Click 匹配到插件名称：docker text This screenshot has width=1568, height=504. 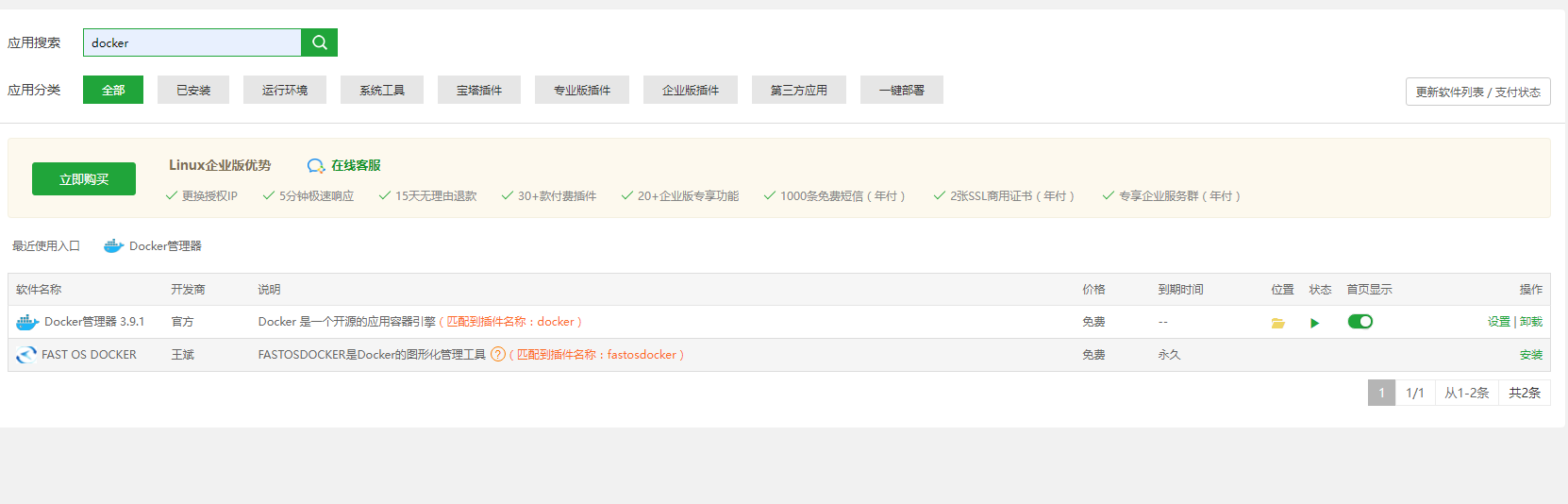coord(509,322)
